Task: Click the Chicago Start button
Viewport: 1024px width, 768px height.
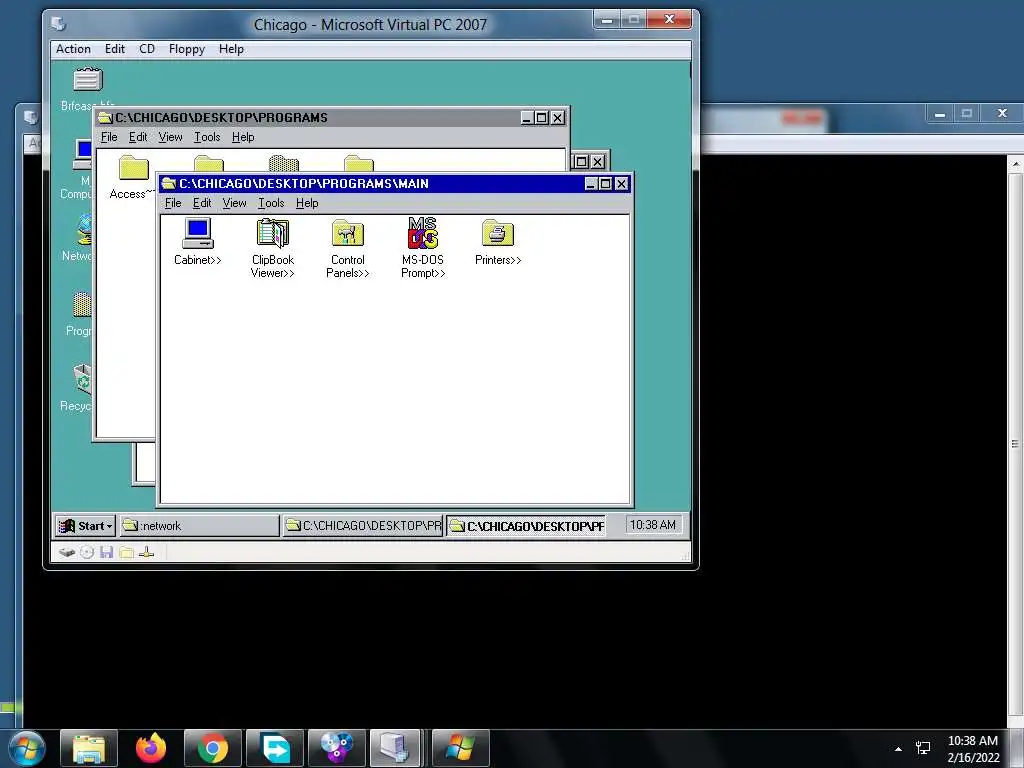Action: [86, 526]
